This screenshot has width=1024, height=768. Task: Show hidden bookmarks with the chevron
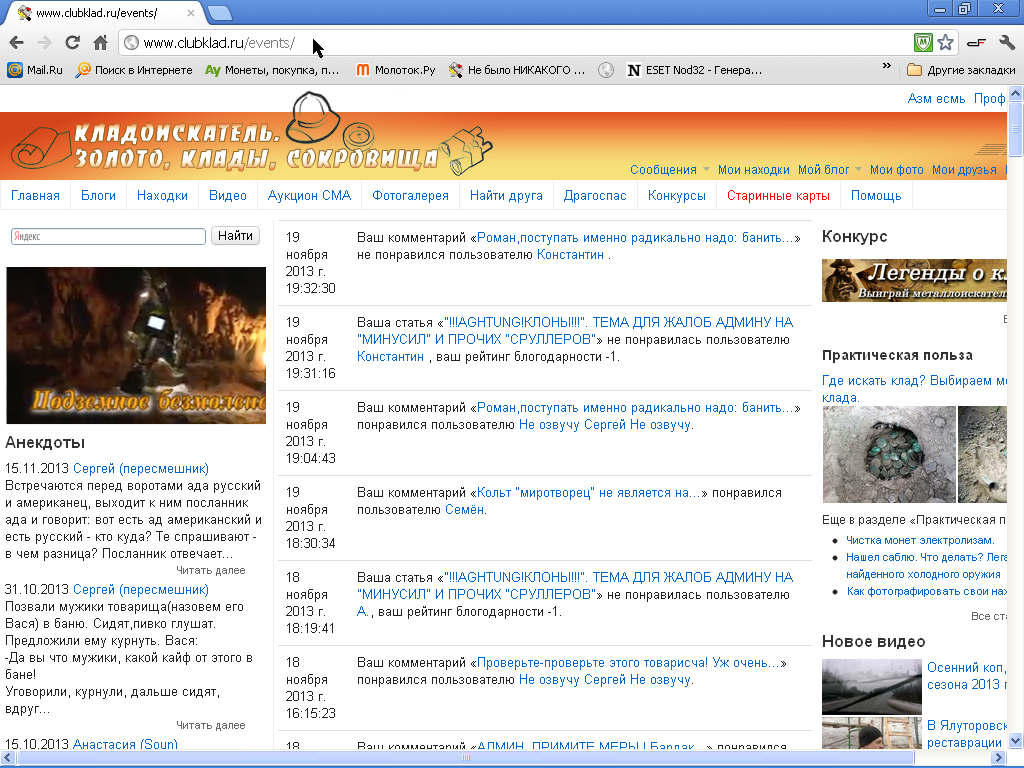coord(886,66)
